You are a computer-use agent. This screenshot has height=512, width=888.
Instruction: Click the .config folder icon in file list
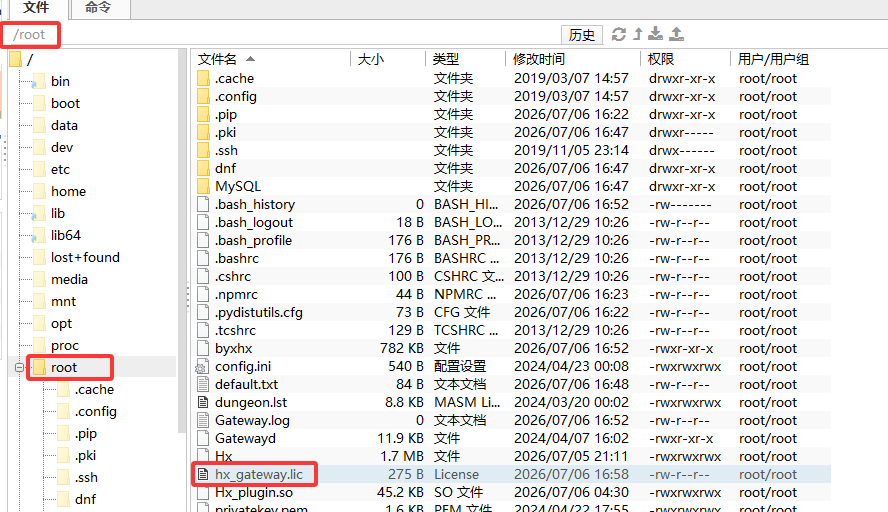click(203, 96)
